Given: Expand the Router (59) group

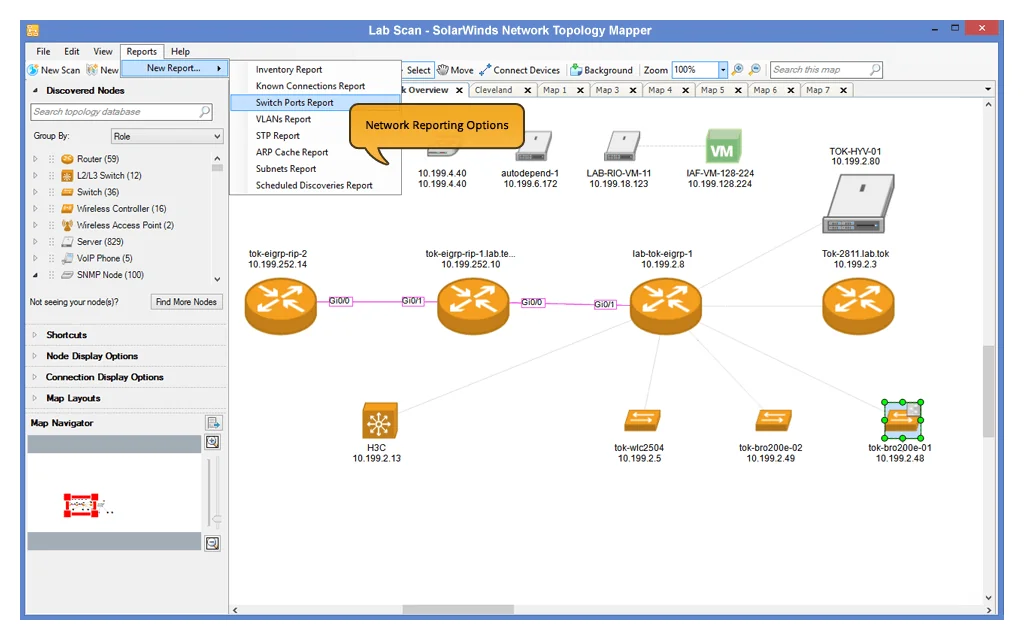Looking at the screenshot, I should pos(36,159).
